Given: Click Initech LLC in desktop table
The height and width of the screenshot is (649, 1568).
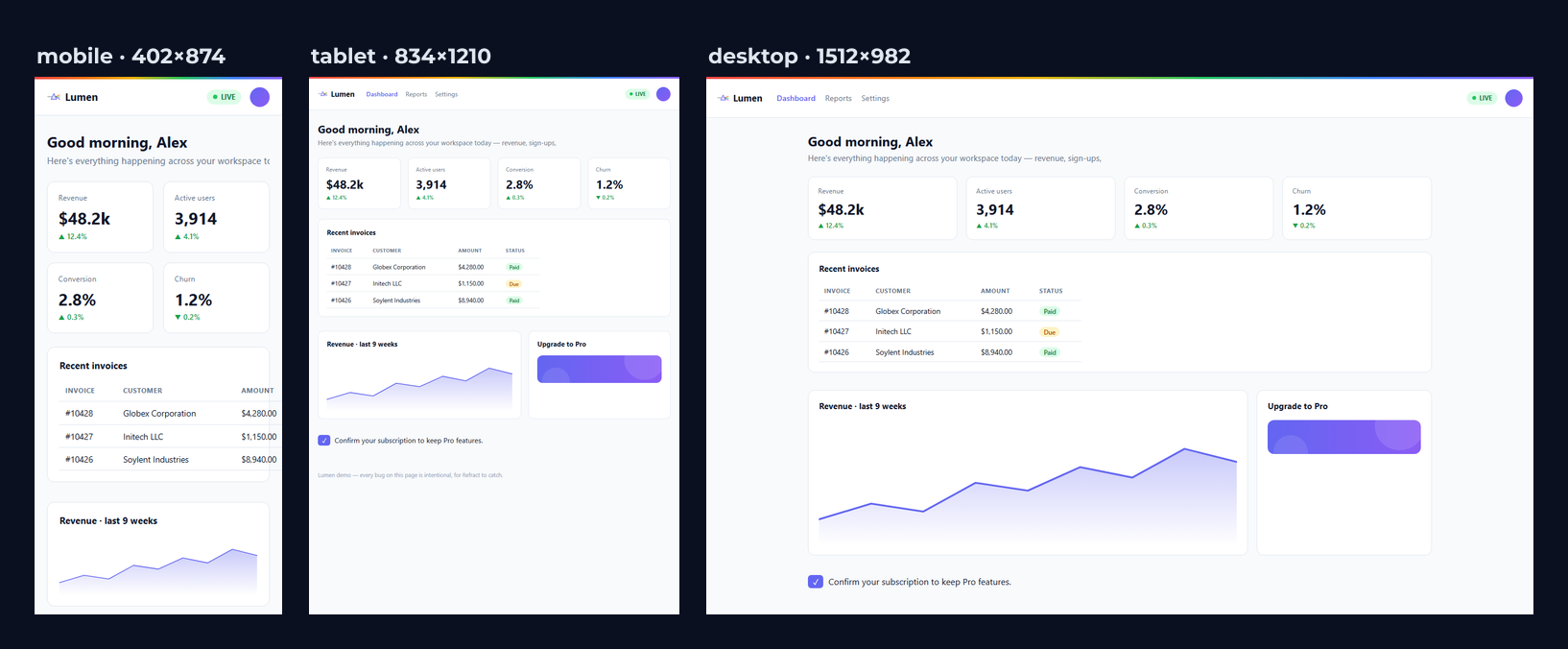Looking at the screenshot, I should [x=893, y=332].
